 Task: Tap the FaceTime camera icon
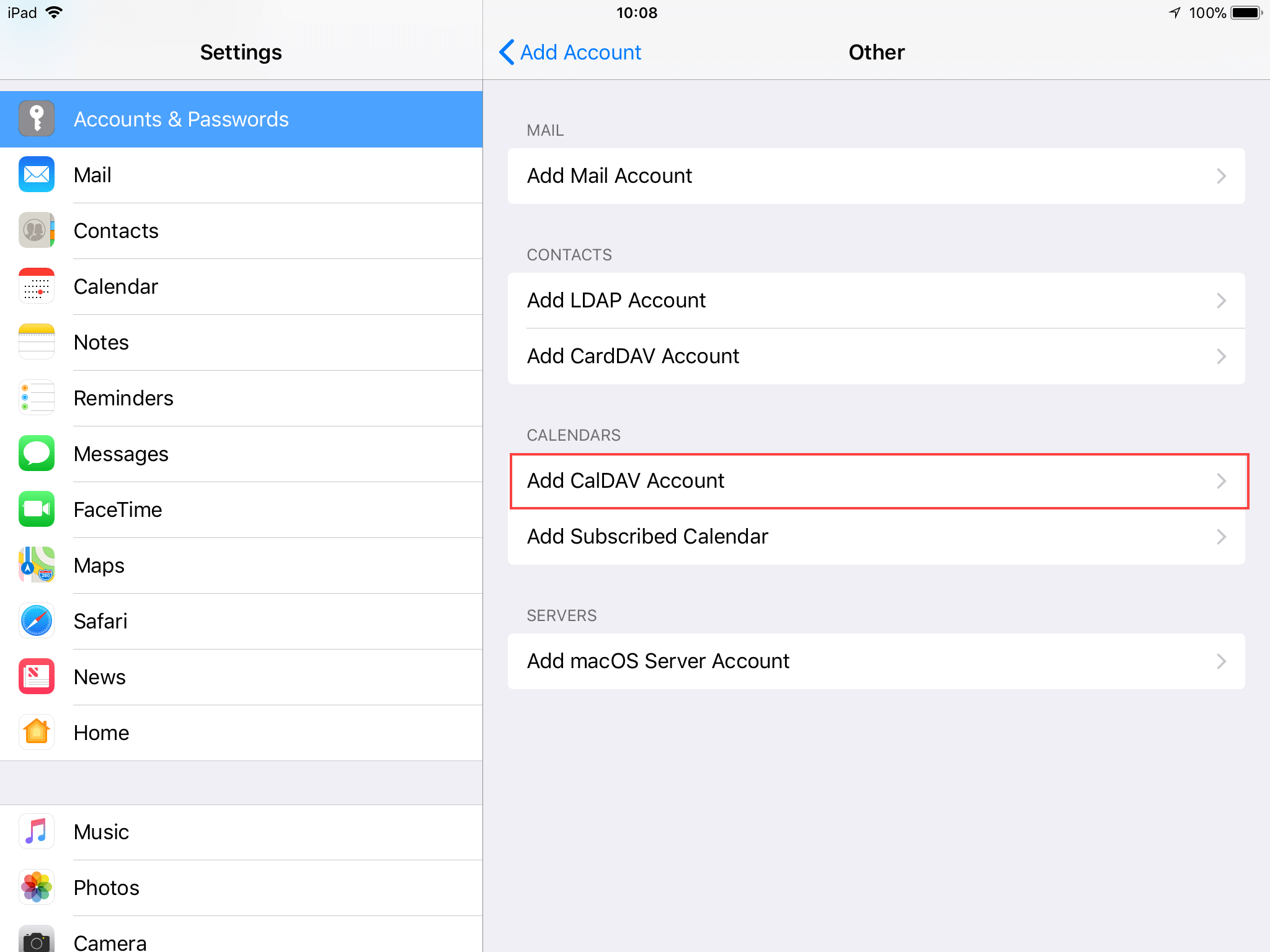point(37,509)
